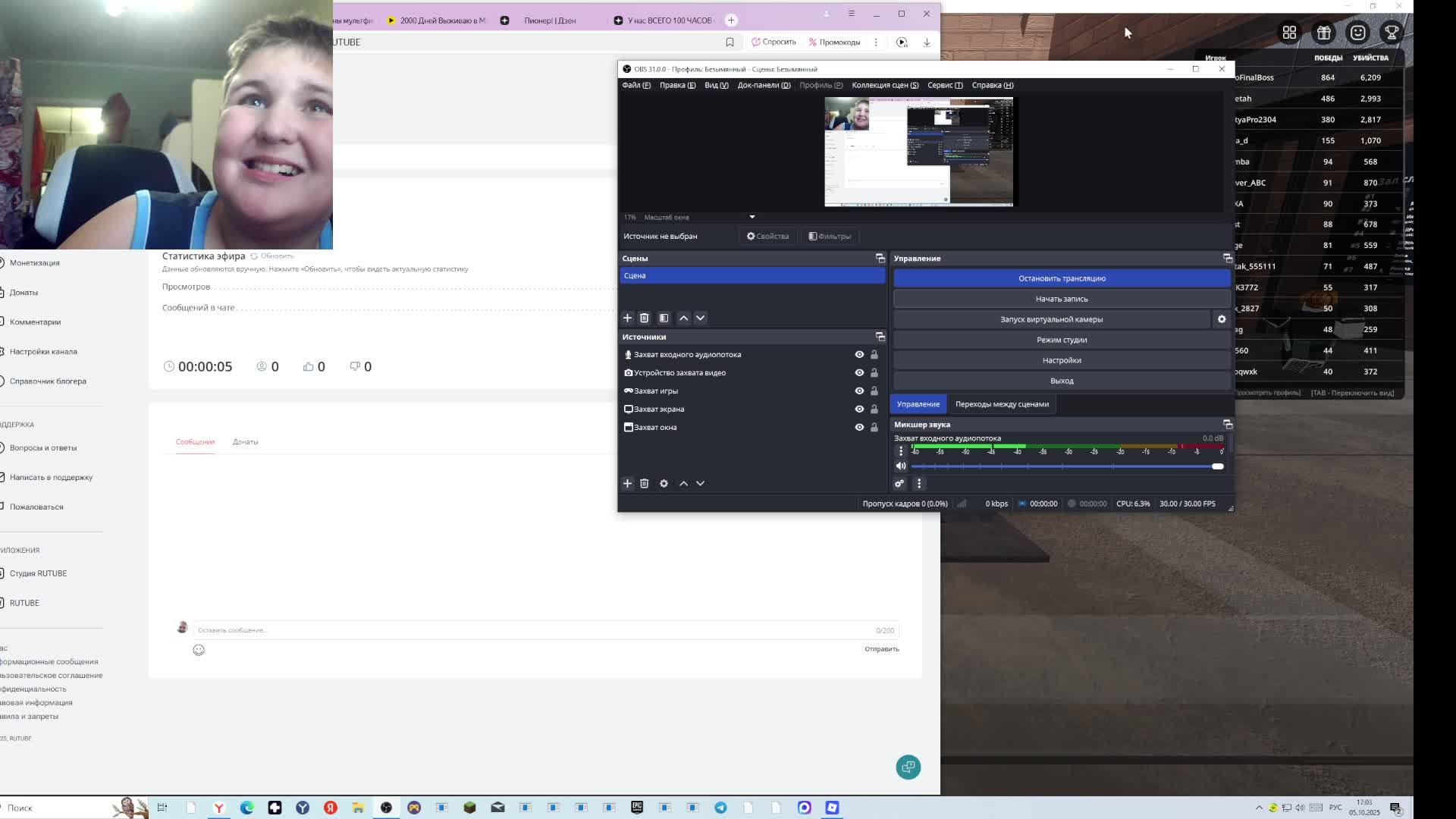Expand the preview scale dropdown arrow
1456x819 pixels.
(x=752, y=217)
